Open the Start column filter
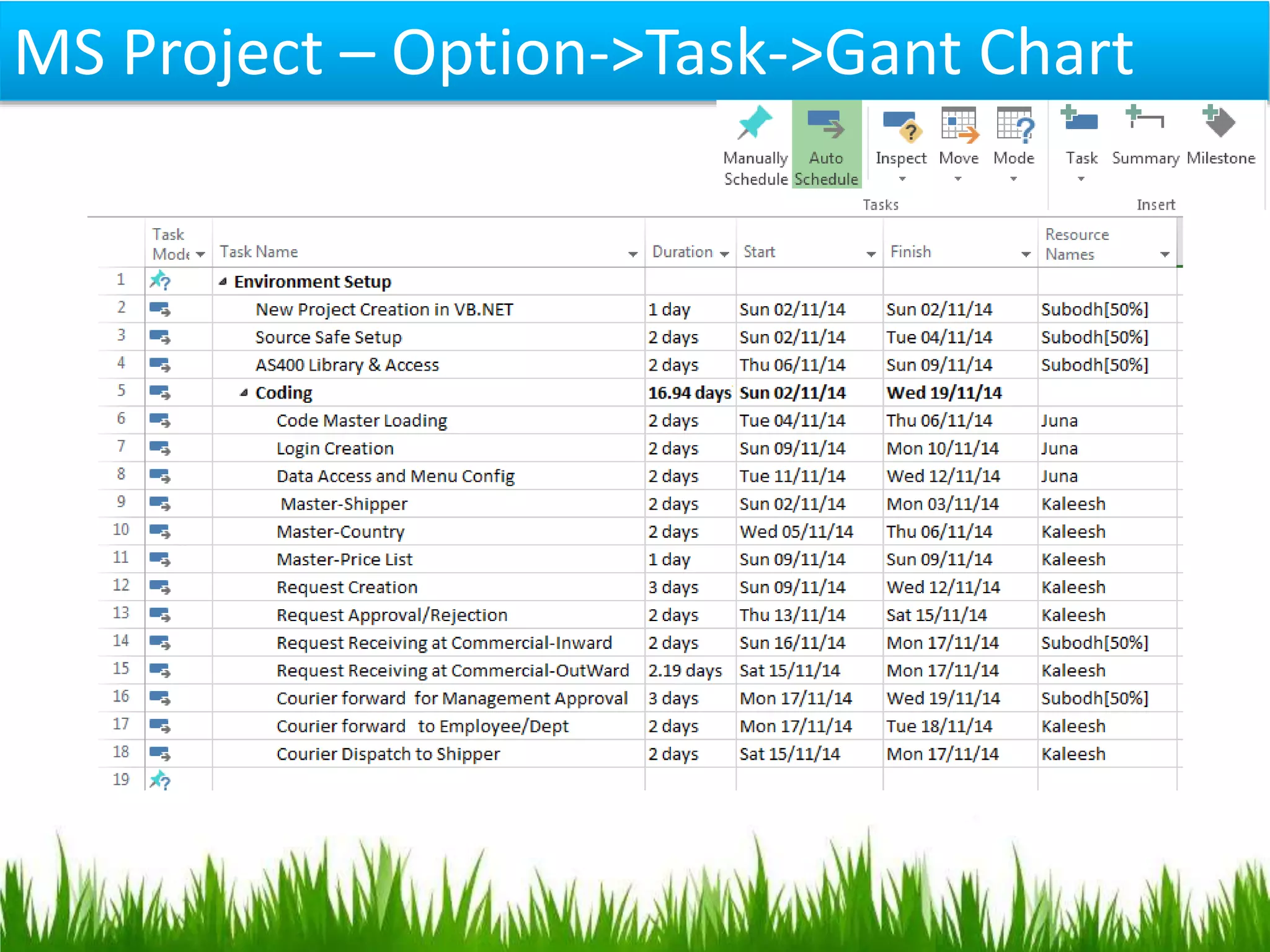Image resolution: width=1270 pixels, height=952 pixels. (x=871, y=254)
